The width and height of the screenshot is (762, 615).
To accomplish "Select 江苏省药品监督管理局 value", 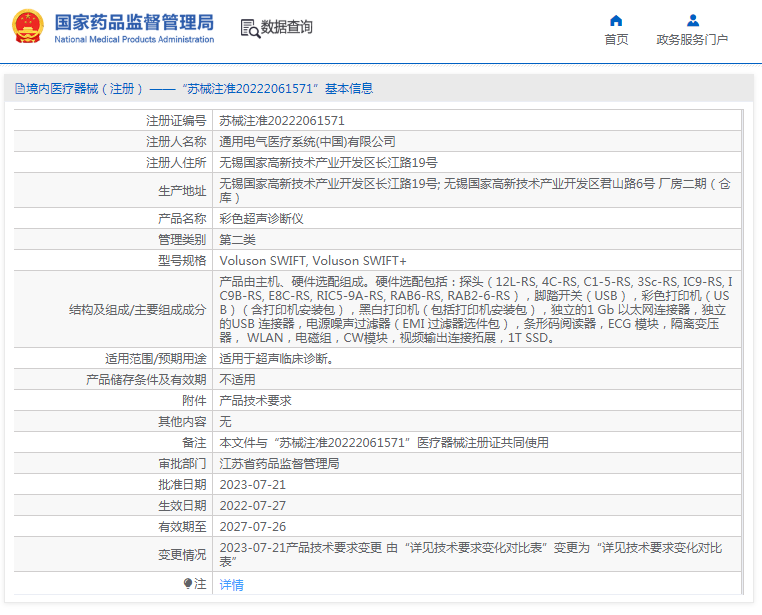I will 279,463.
